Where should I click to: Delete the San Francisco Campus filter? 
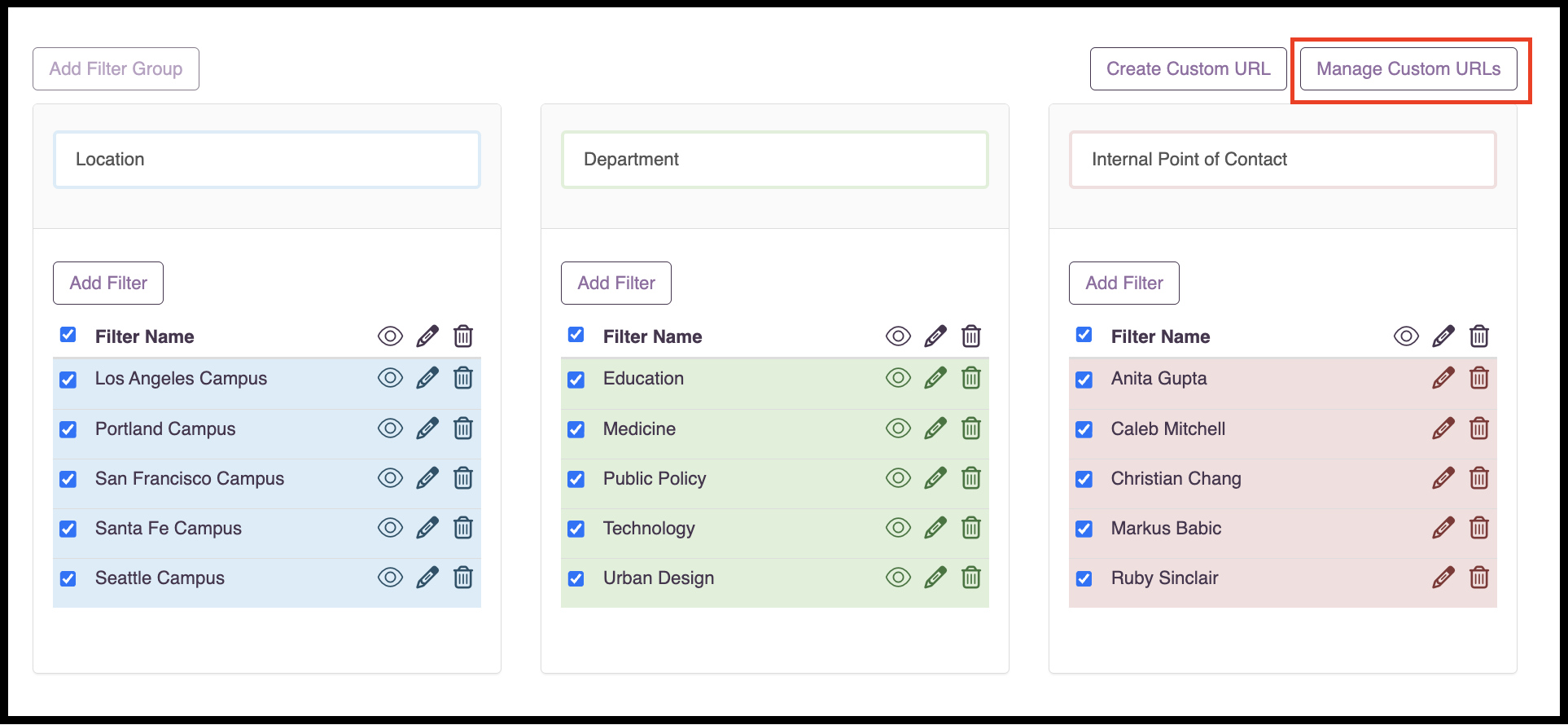click(x=463, y=478)
